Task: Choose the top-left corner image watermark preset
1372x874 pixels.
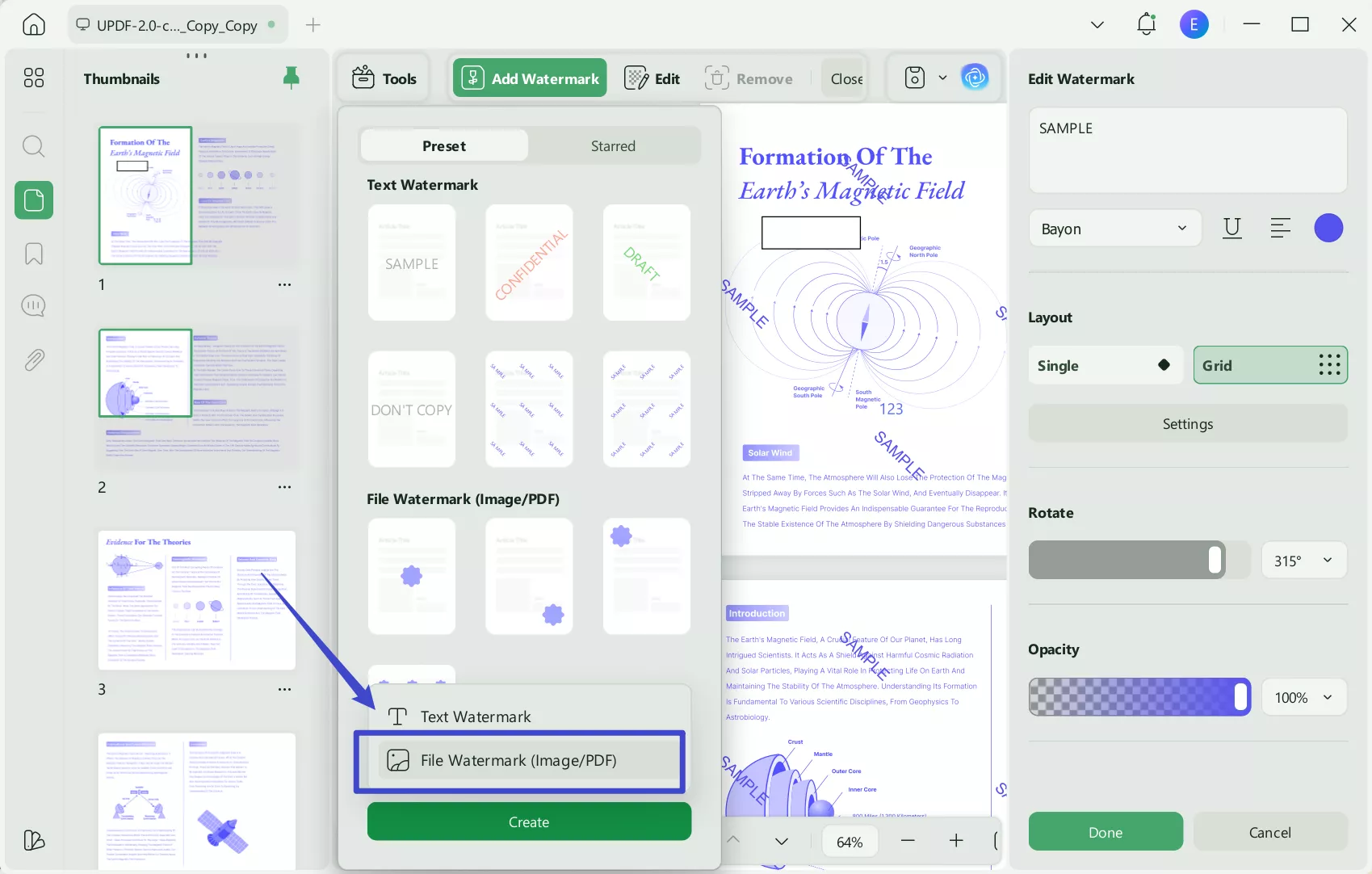Action: coord(647,576)
